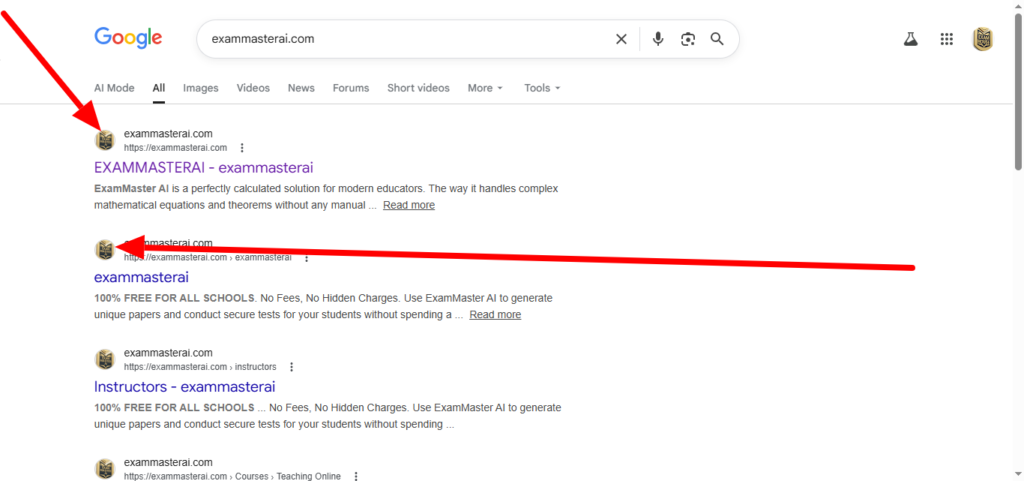
Task: Open search by image camera icon
Action: [x=688, y=39]
